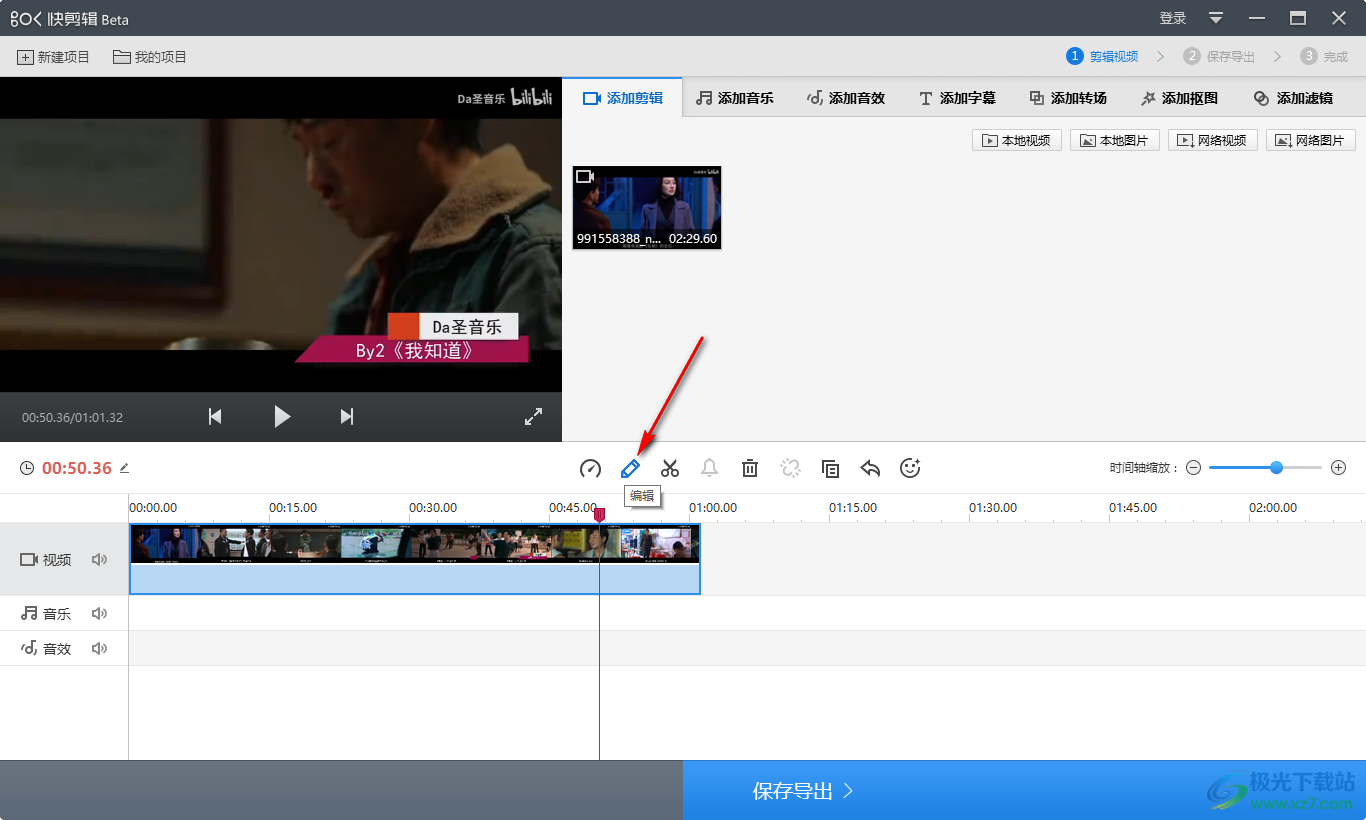Jump to next frame in preview
The image size is (1366, 820).
point(347,417)
